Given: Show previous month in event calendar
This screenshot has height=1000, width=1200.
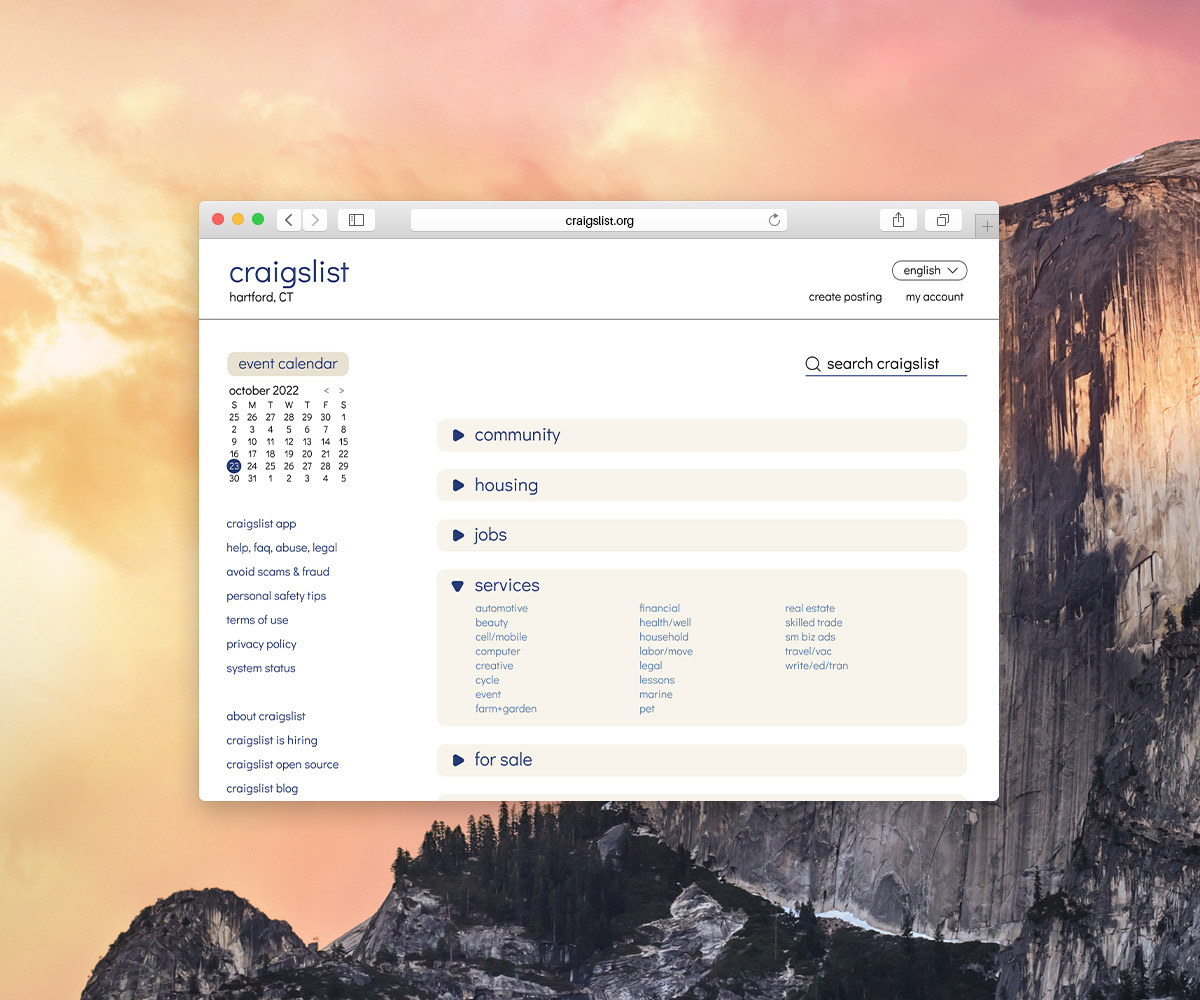Looking at the screenshot, I should (326, 391).
